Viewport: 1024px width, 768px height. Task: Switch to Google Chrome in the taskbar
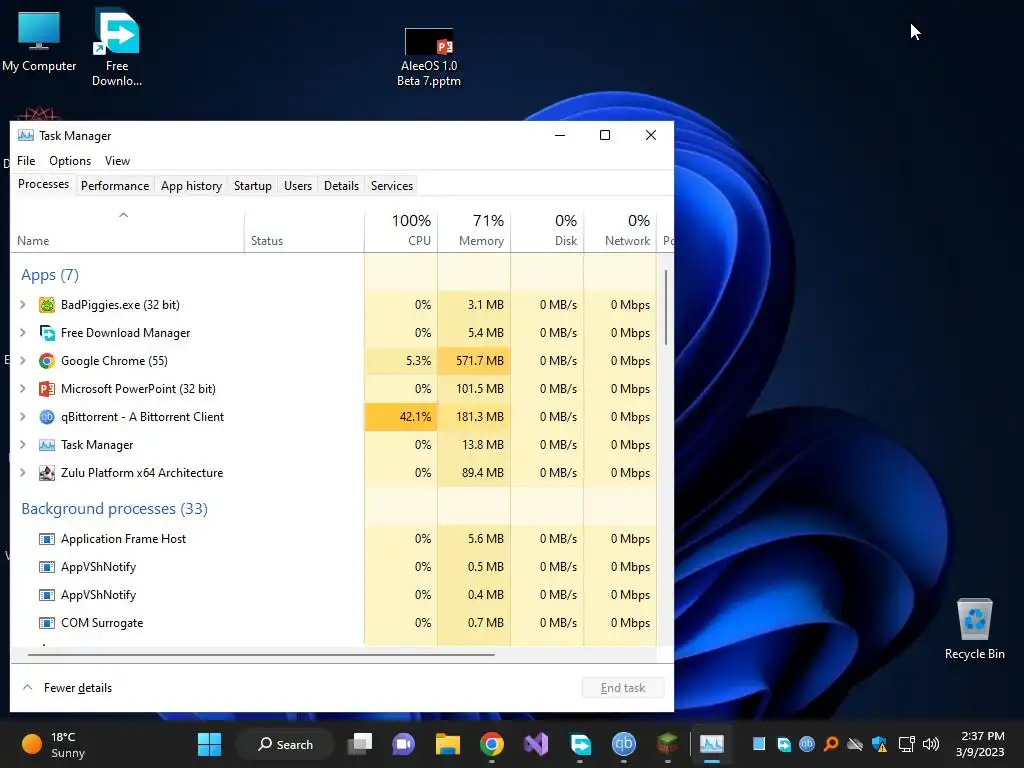tap(492, 744)
